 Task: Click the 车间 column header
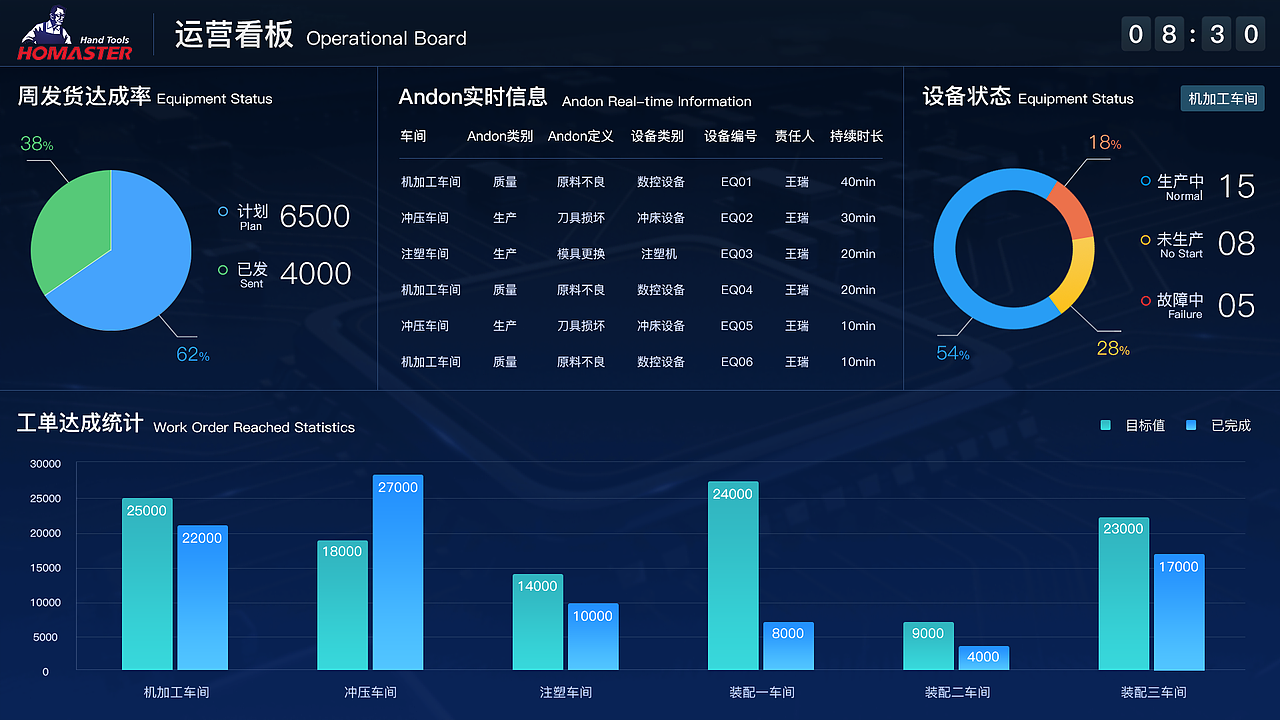point(413,136)
